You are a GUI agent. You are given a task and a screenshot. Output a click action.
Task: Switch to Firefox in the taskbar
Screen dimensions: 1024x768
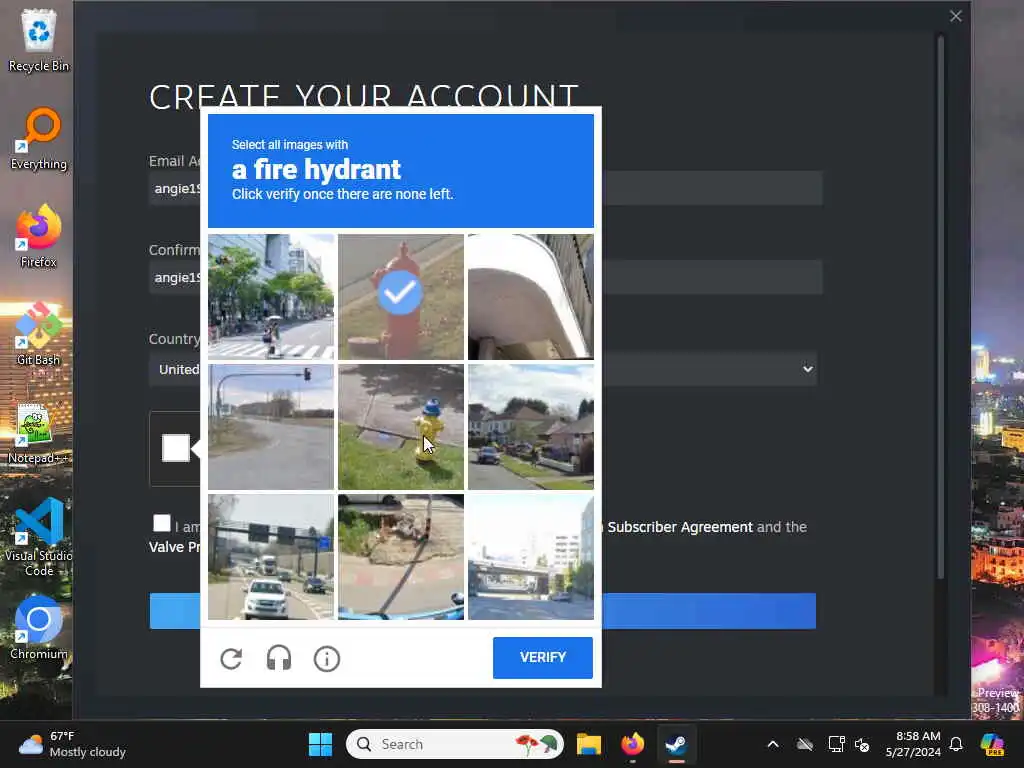[632, 744]
